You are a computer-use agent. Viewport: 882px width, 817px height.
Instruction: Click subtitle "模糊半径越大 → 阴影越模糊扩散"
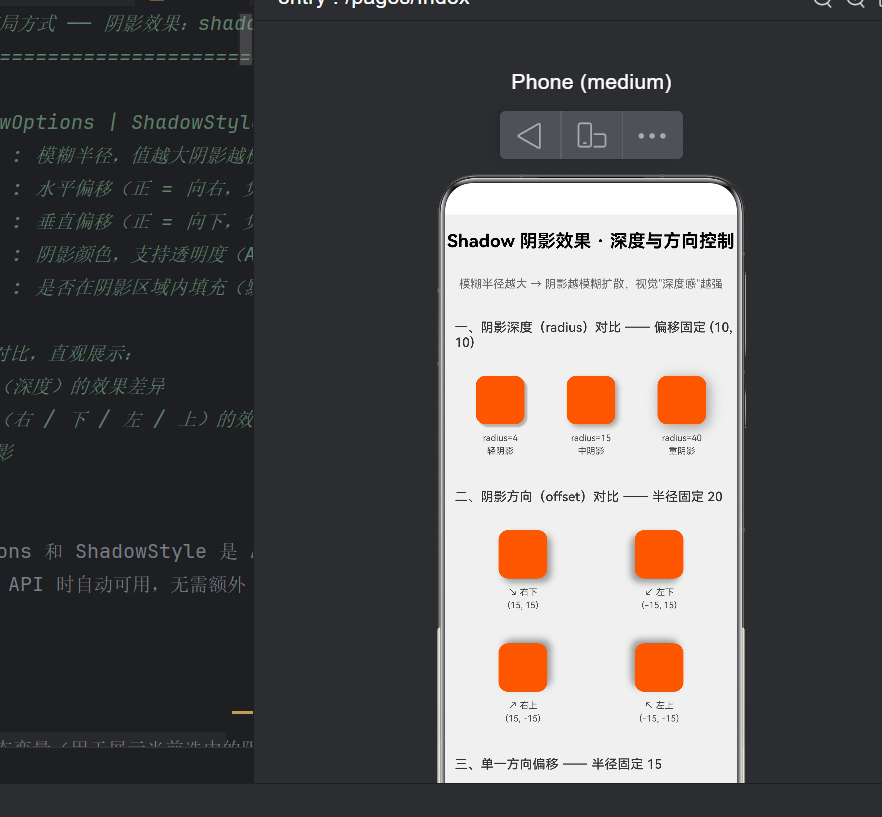(x=542, y=284)
